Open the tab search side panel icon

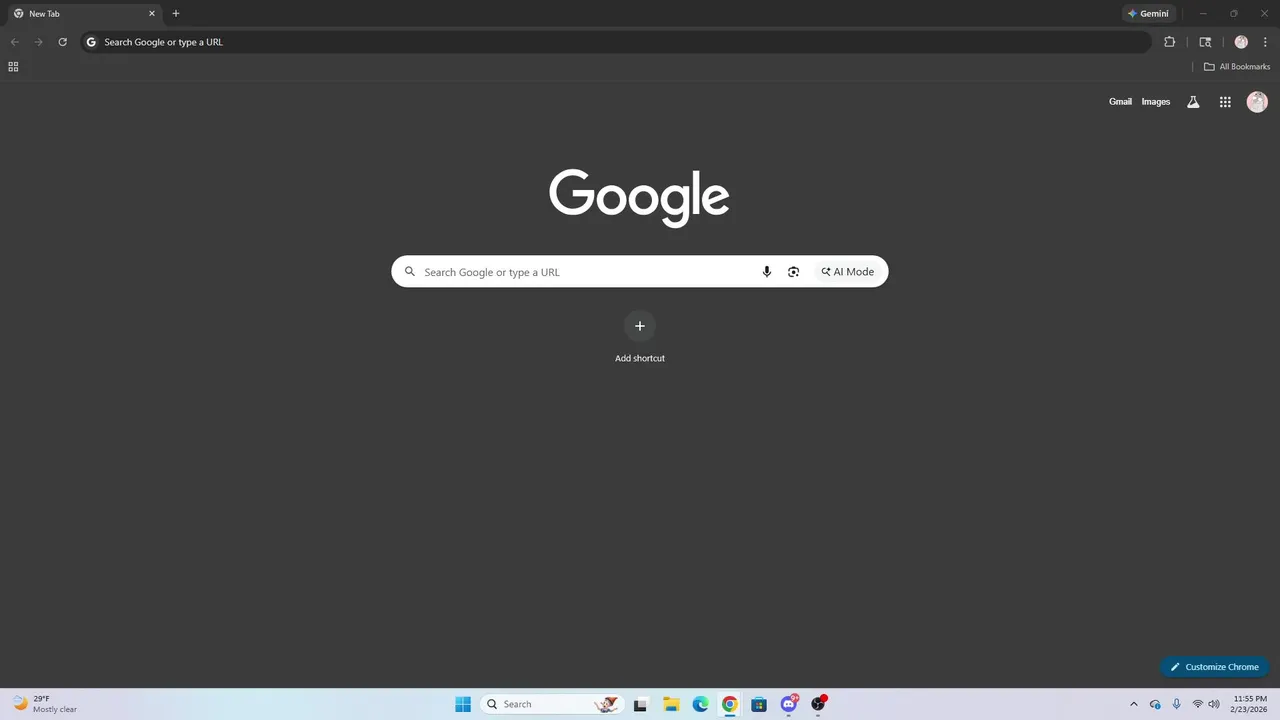click(x=1205, y=42)
